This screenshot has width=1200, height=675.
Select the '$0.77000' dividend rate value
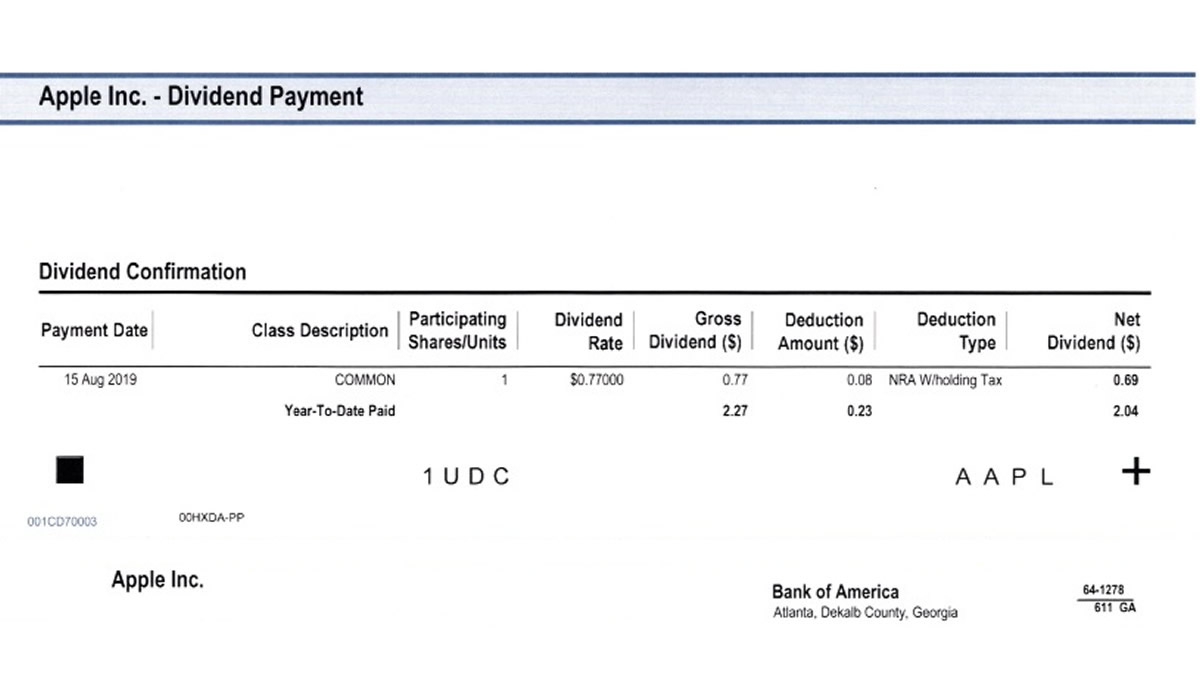tap(597, 380)
